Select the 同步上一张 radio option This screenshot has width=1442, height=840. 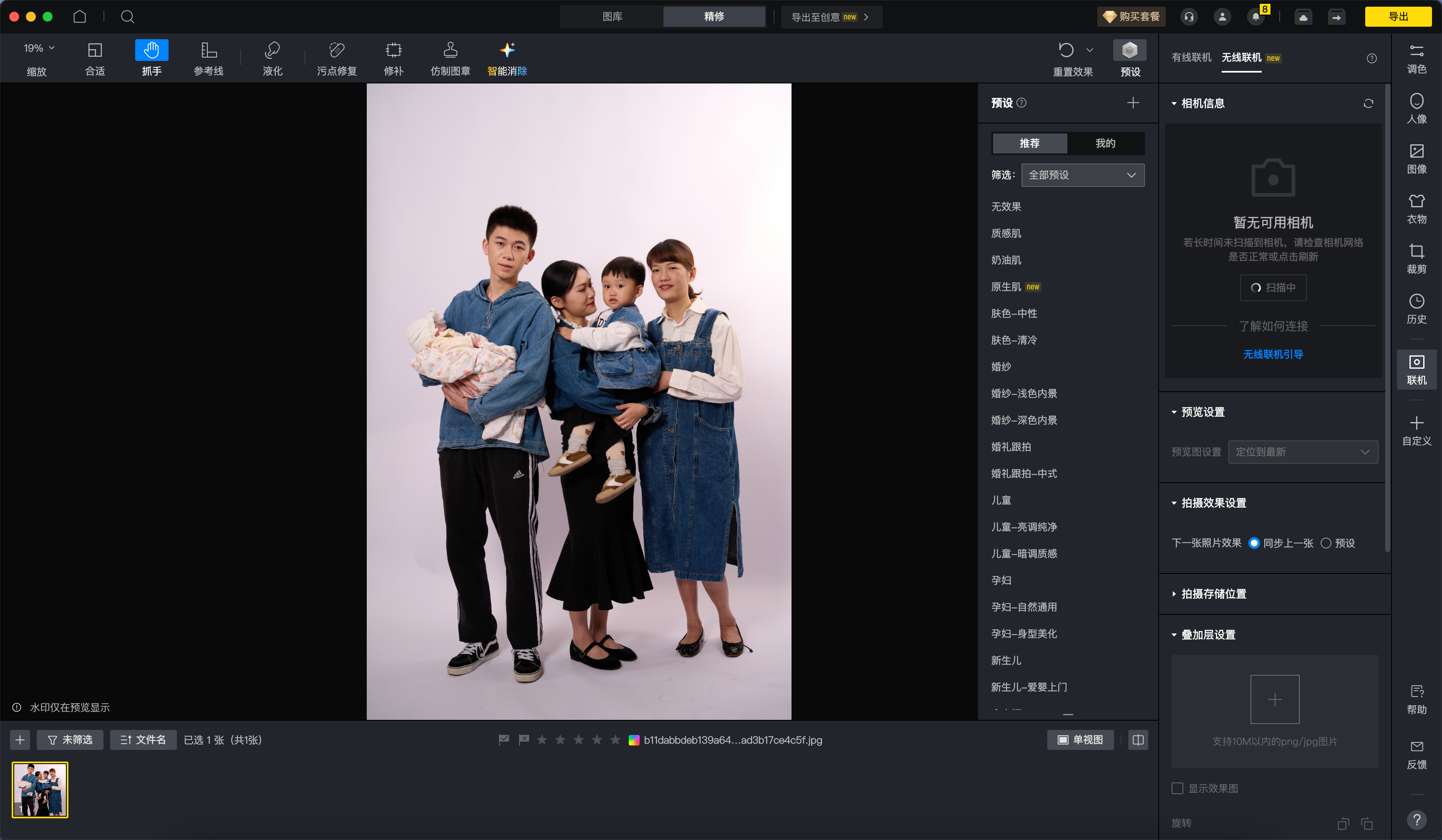(1254, 543)
